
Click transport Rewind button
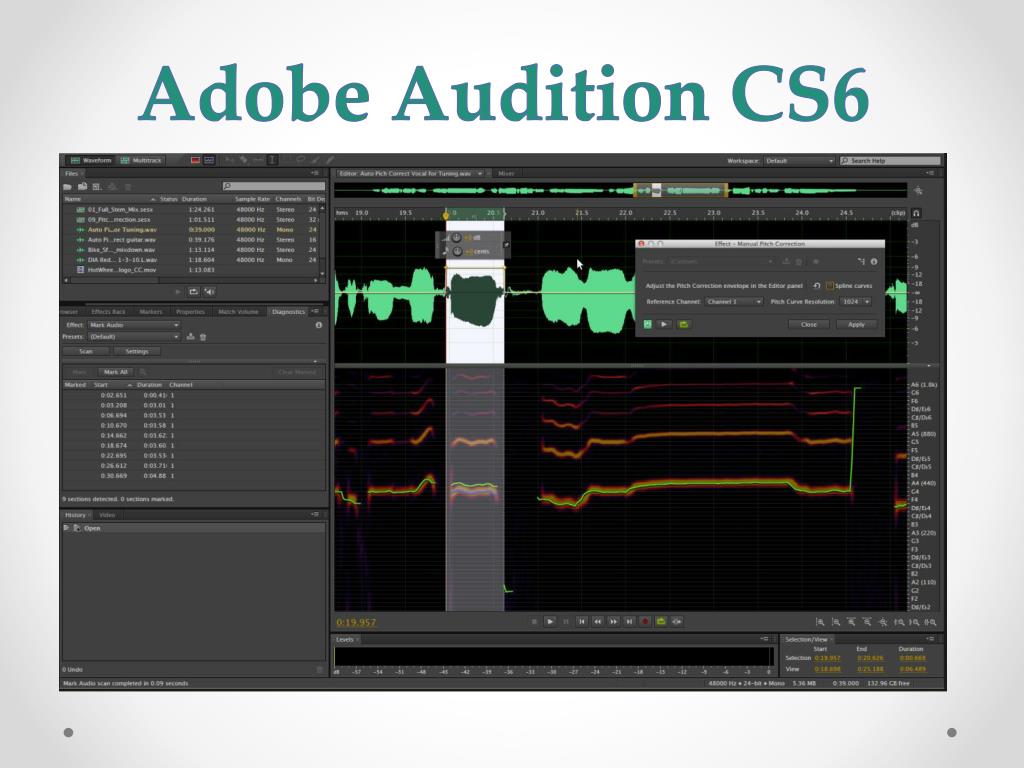597,622
